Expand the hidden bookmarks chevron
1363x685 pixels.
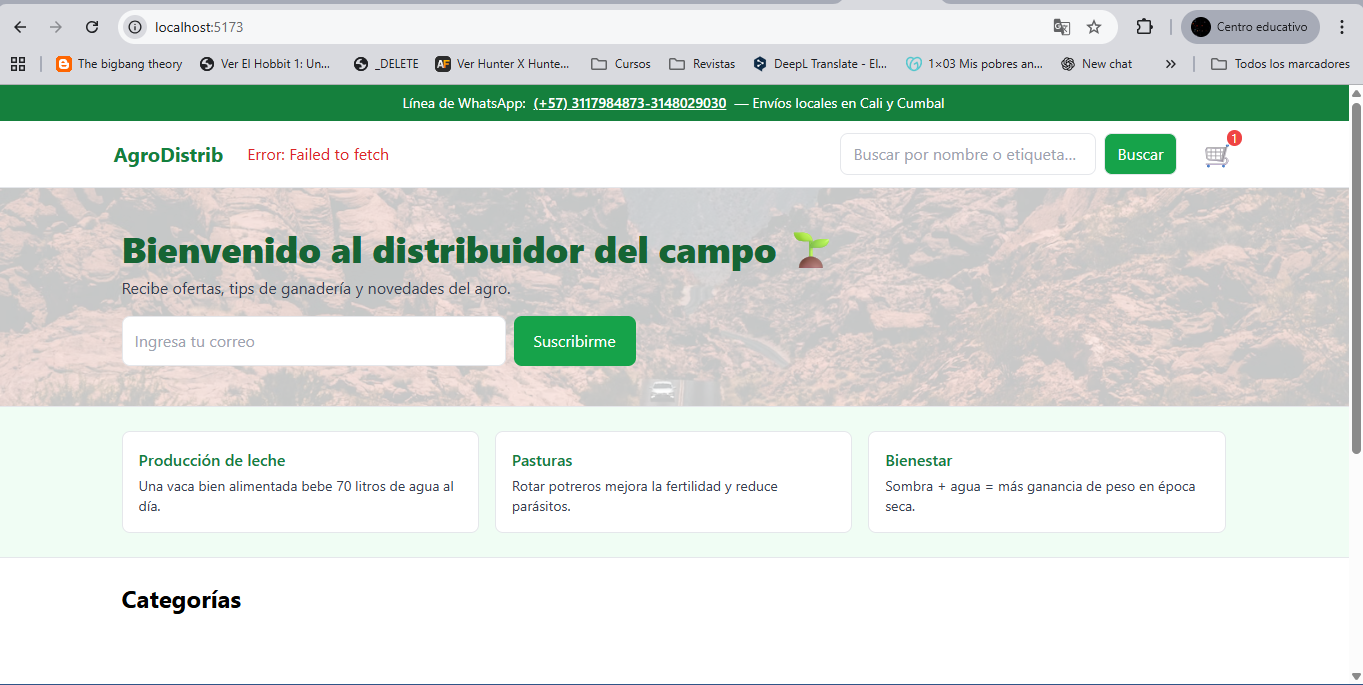click(1171, 64)
